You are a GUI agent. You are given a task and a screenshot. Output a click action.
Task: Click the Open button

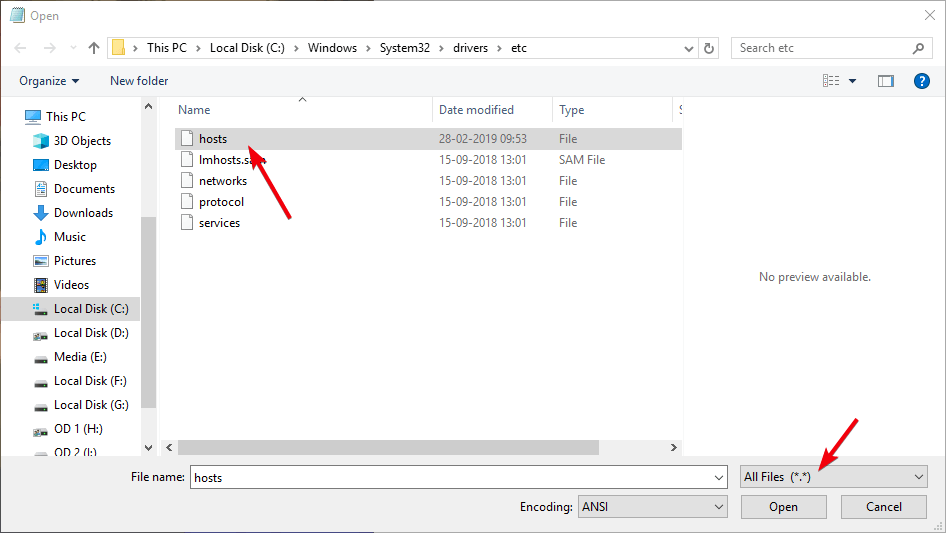pyautogui.click(x=783, y=507)
